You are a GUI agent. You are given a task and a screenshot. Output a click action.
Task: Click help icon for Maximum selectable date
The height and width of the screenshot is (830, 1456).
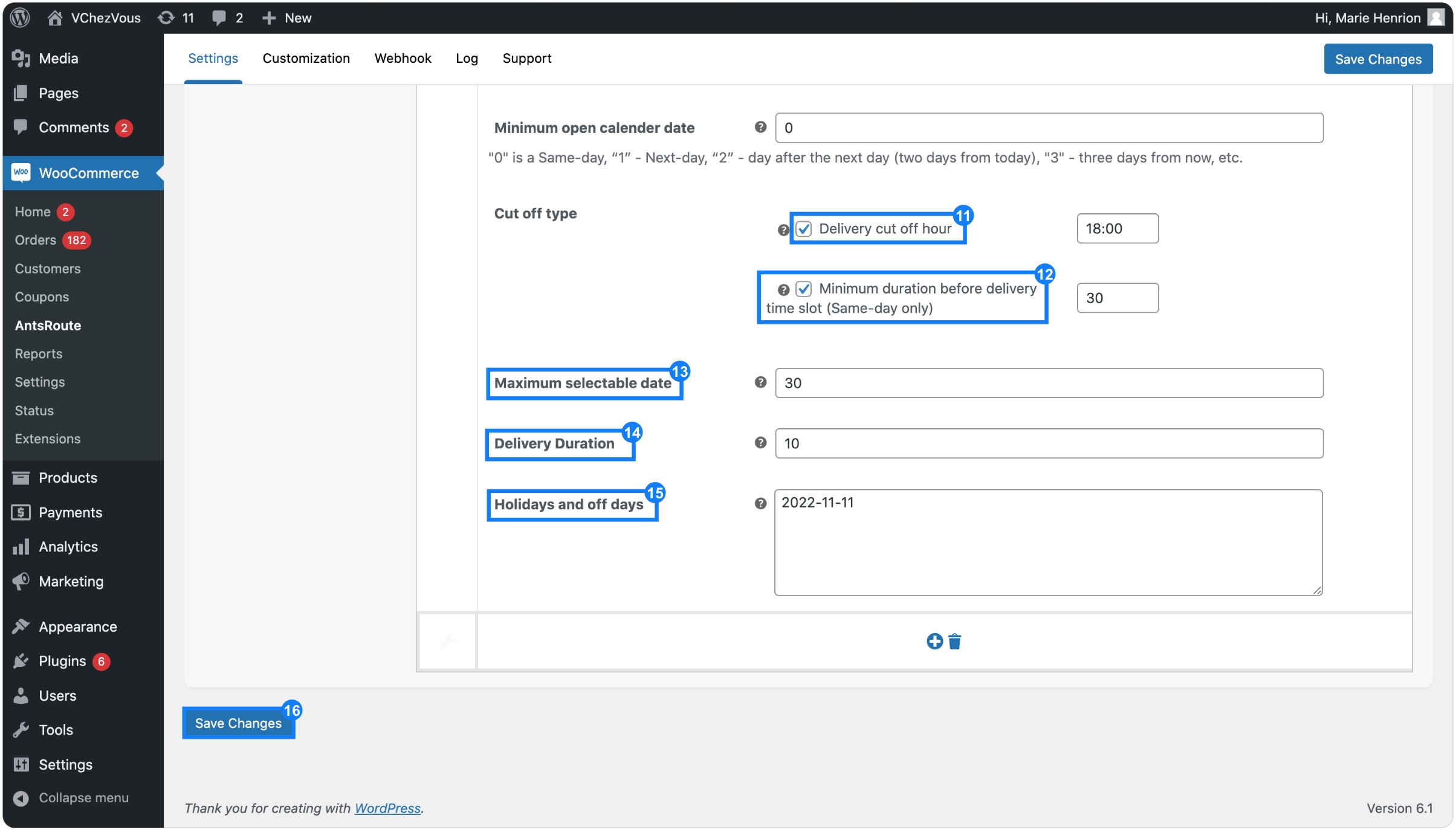760,382
